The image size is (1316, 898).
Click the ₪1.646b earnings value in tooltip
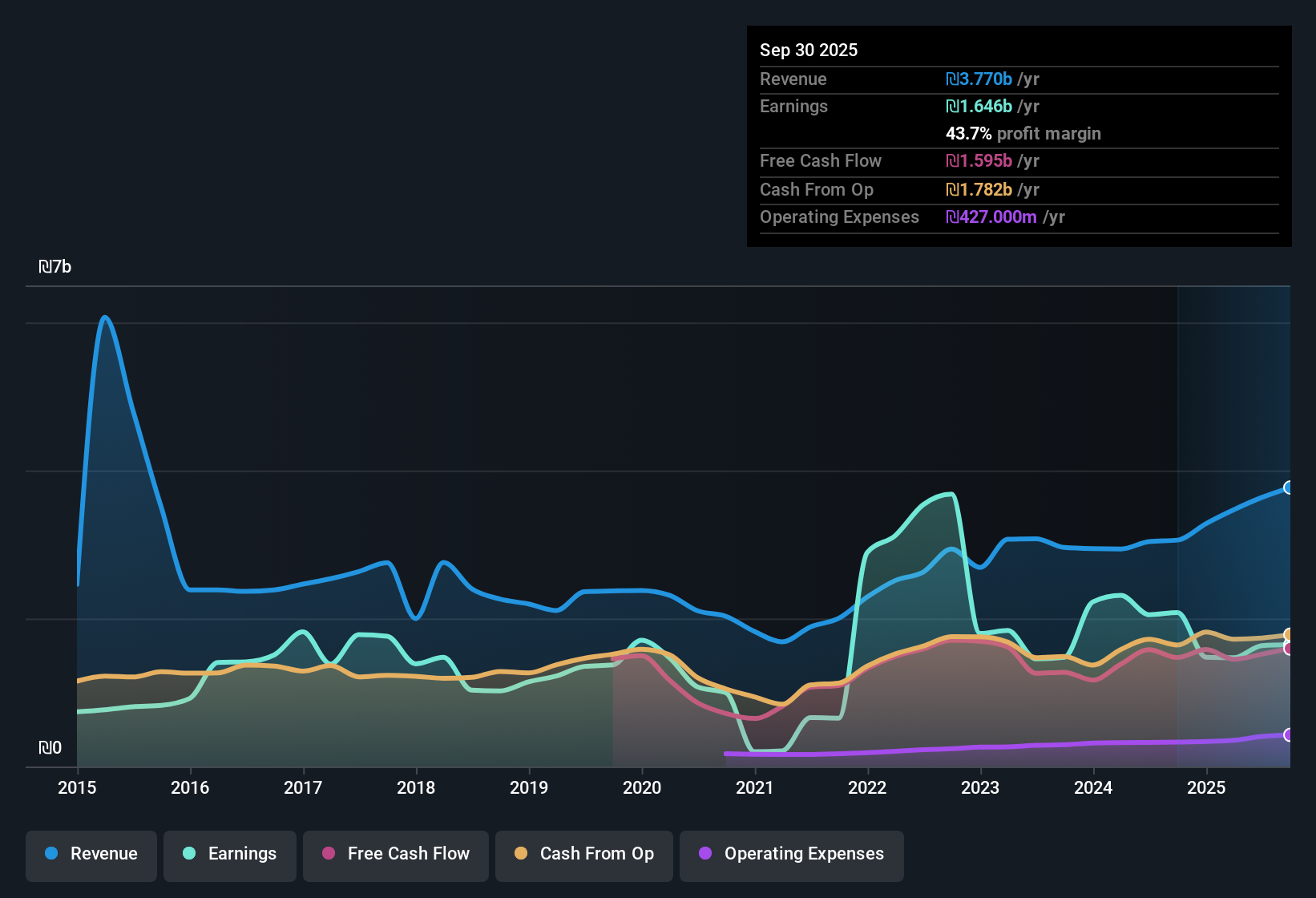coord(979,107)
